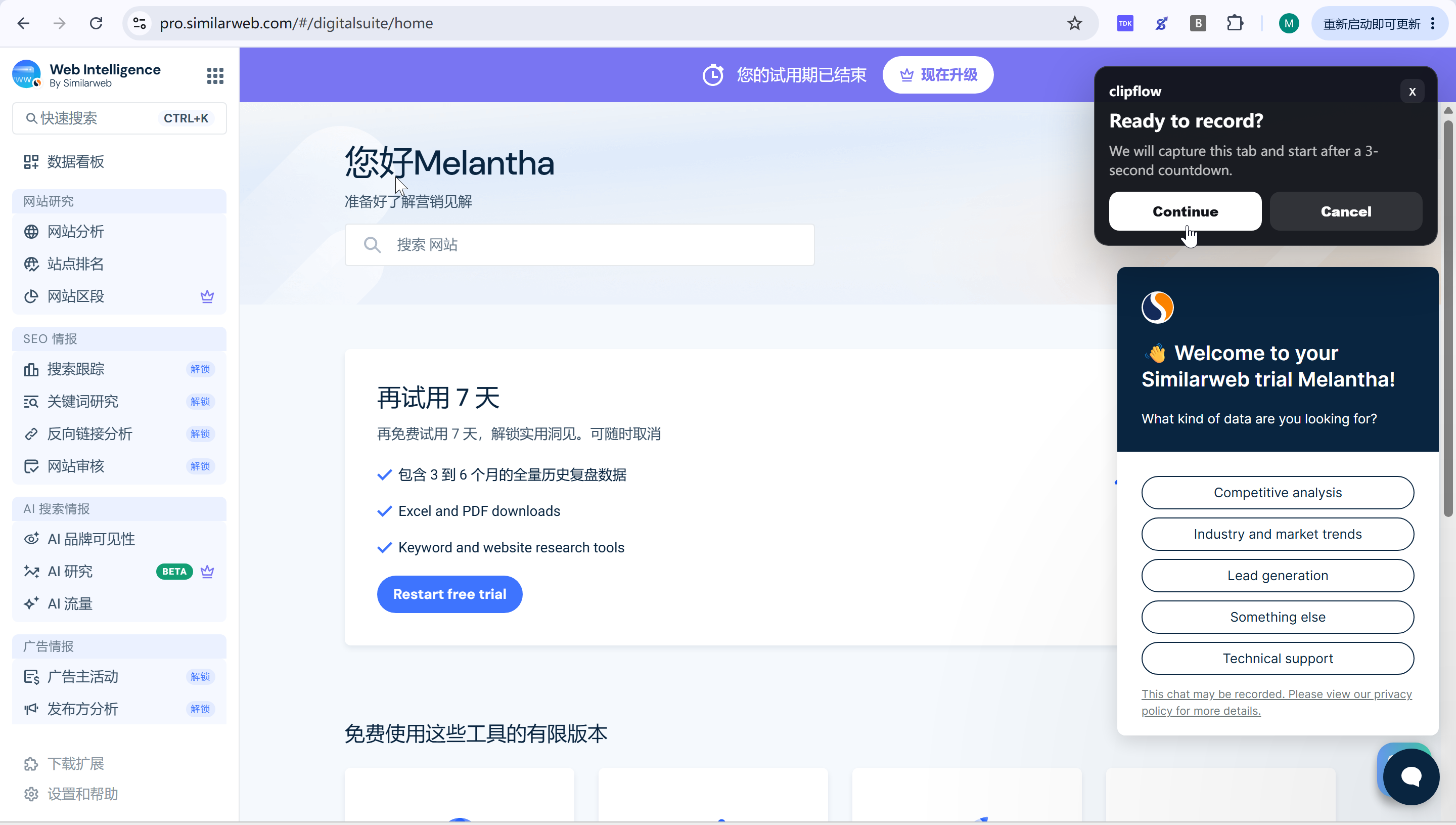Open the Chrome extensions puzzle menu
This screenshot has width=1456, height=825.
[x=1235, y=23]
